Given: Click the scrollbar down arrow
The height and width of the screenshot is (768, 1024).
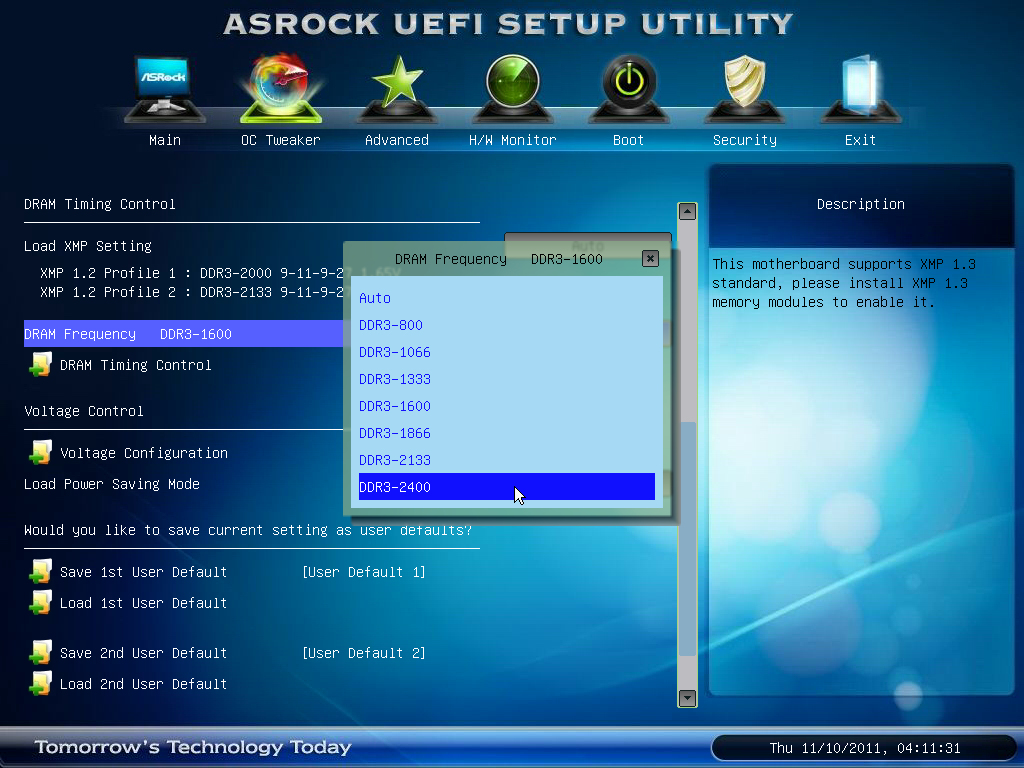Looking at the screenshot, I should pos(687,698).
